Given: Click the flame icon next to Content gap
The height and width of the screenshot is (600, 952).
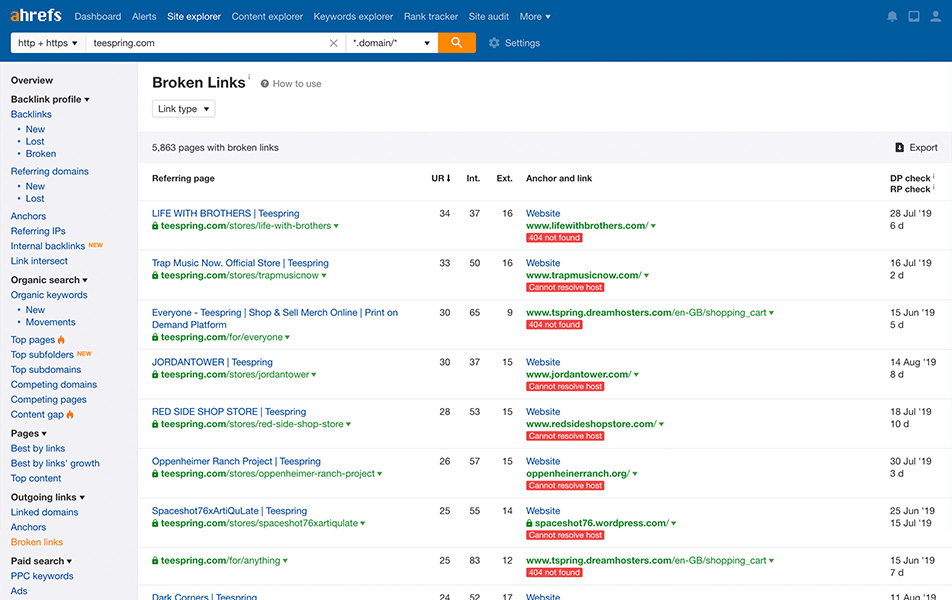Looking at the screenshot, I should click(70, 414).
